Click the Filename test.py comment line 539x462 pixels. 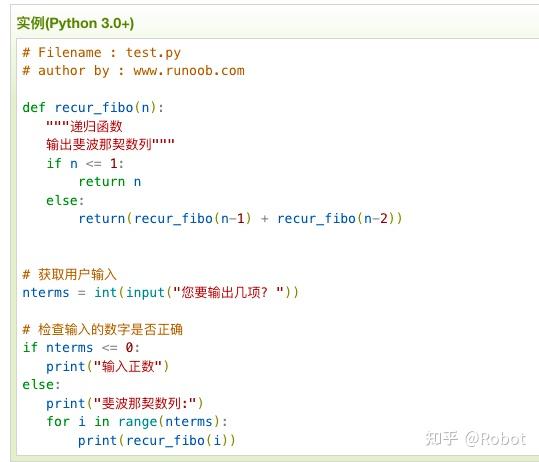click(101, 53)
